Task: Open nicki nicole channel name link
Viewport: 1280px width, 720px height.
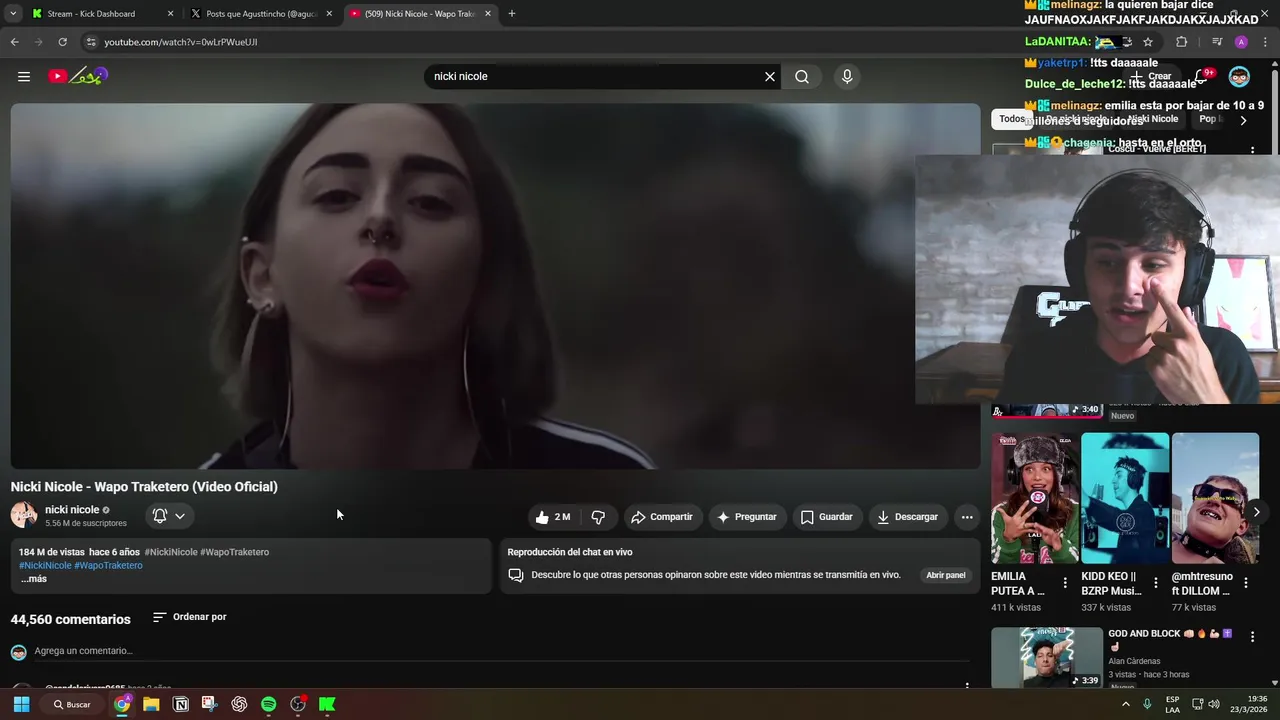Action: coord(72,510)
